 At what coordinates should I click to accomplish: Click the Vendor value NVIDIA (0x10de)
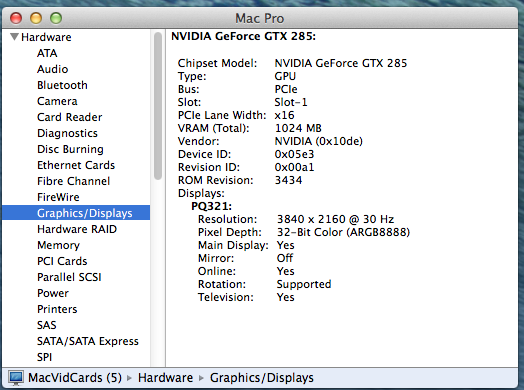point(318,141)
